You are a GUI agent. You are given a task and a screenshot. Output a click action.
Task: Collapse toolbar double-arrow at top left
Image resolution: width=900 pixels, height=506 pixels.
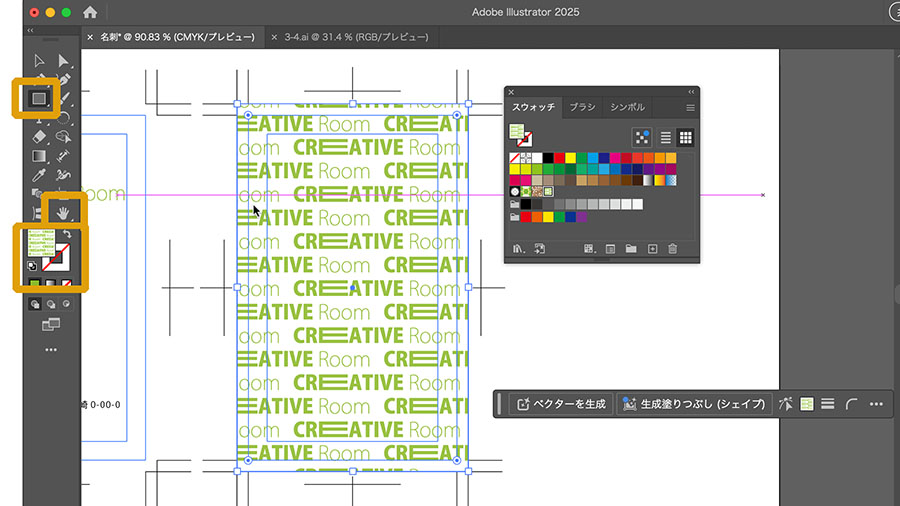(30, 30)
